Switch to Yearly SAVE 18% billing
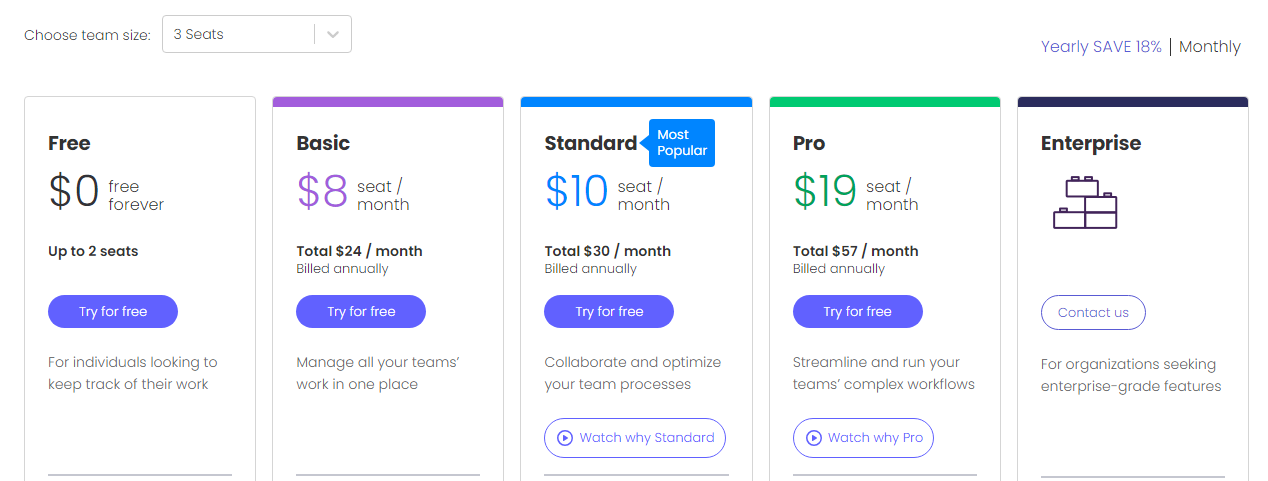This screenshot has width=1268, height=481. pos(1101,47)
